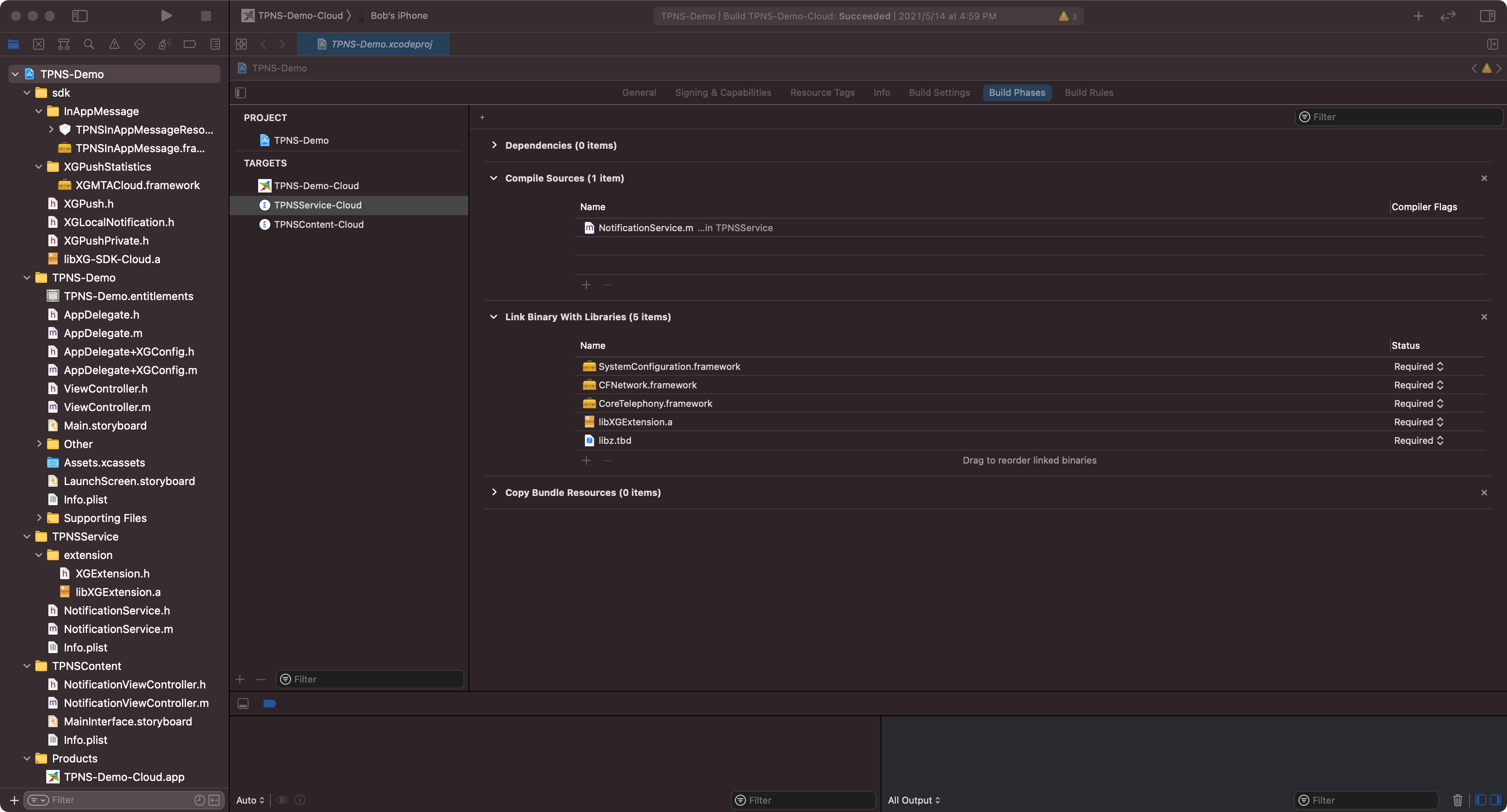Click the Stop build button
The width and height of the screenshot is (1507, 812).
pos(205,16)
